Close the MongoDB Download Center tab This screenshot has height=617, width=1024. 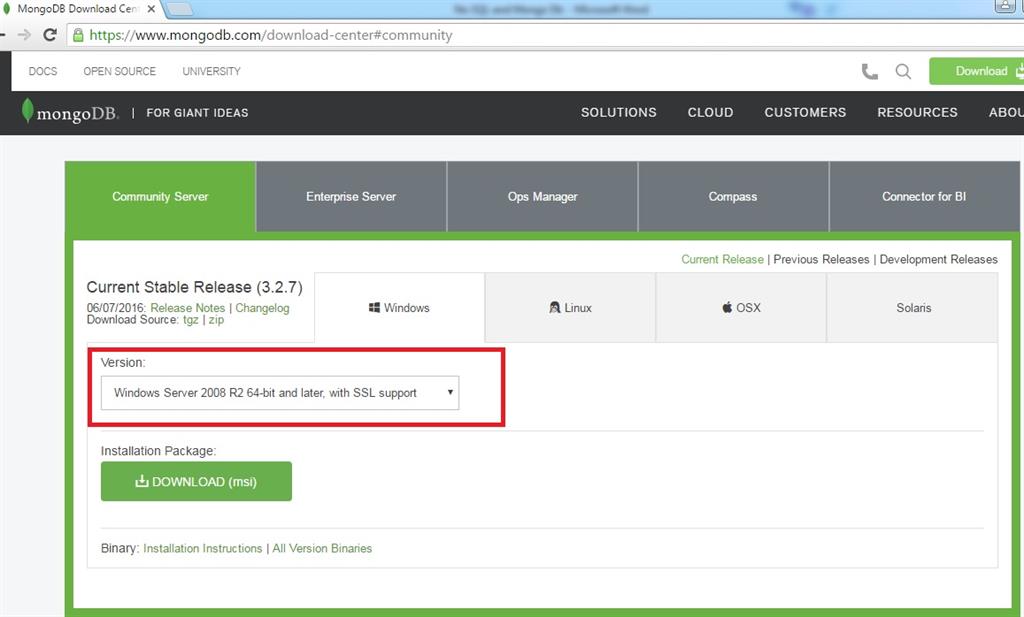[151, 9]
